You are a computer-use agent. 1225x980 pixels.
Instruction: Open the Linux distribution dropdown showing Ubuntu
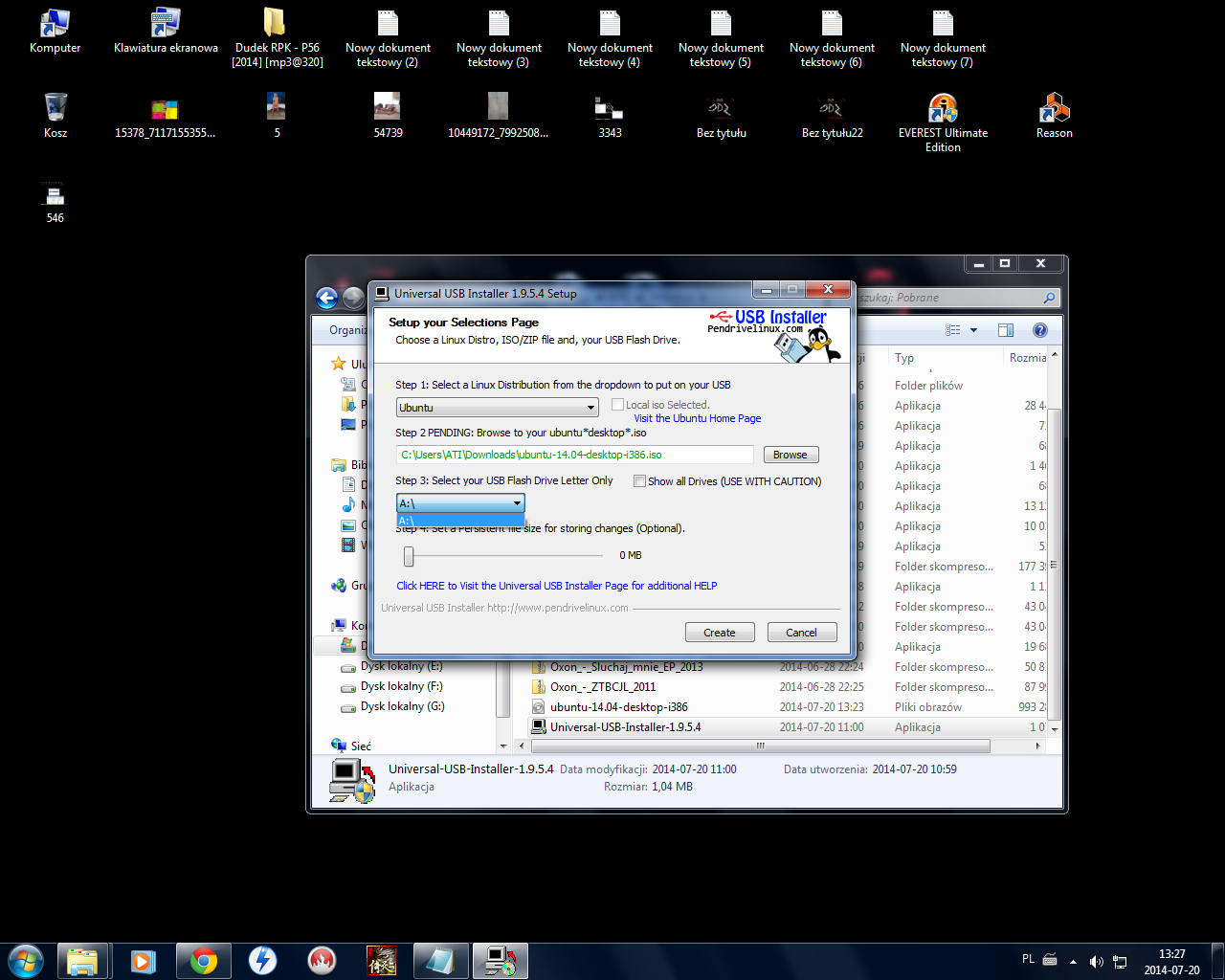click(x=498, y=408)
